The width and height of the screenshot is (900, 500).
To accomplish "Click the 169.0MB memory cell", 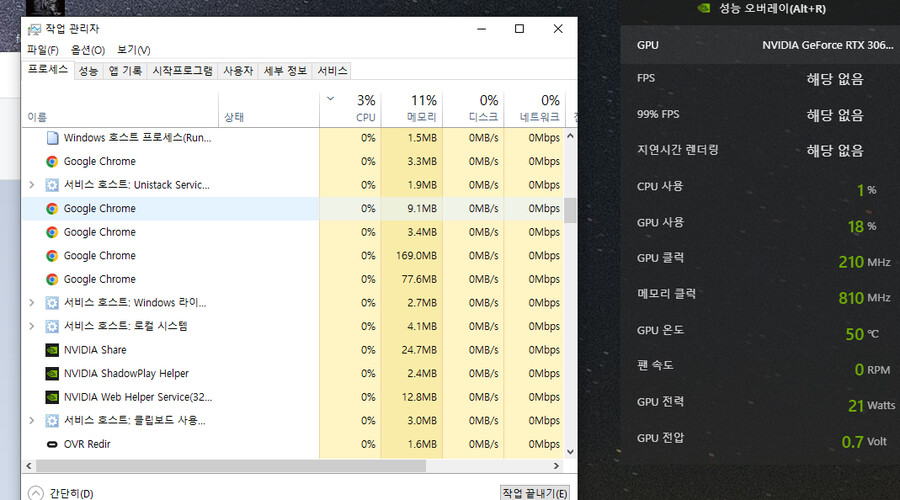I will (412, 255).
